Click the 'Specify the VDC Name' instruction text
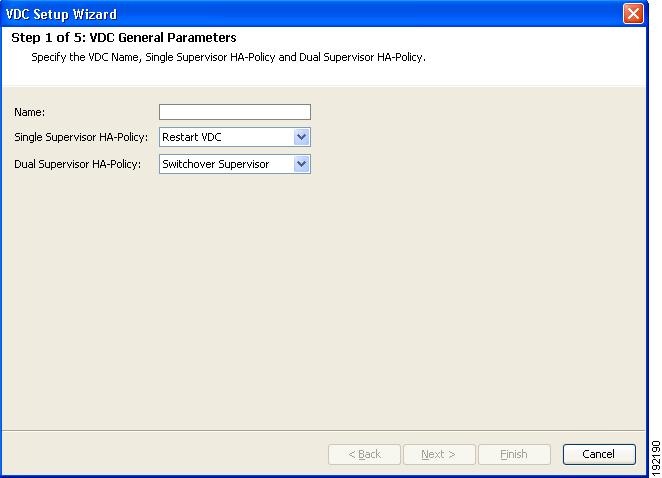Viewport: 662px width, 478px height. click(228, 57)
